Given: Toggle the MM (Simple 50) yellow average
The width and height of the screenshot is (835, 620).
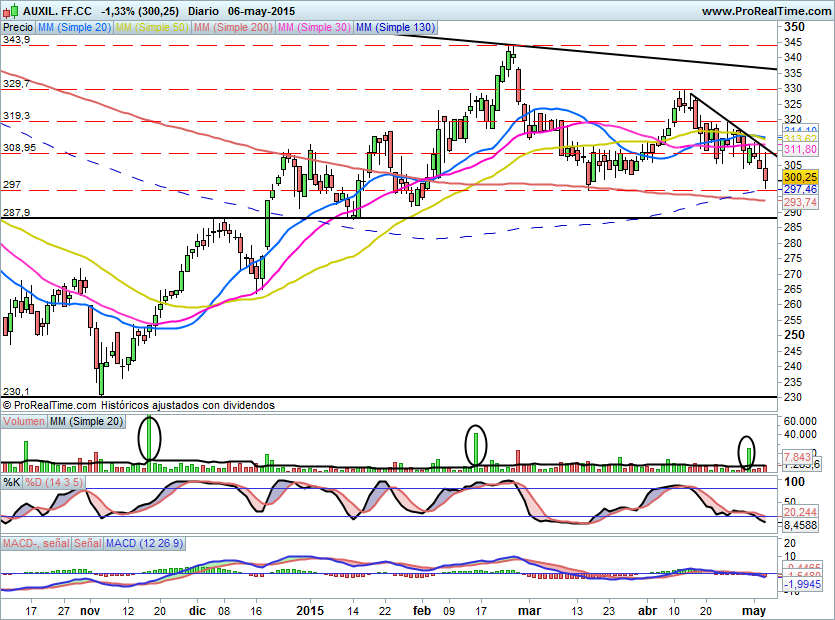Looking at the screenshot, I should pyautogui.click(x=151, y=28).
